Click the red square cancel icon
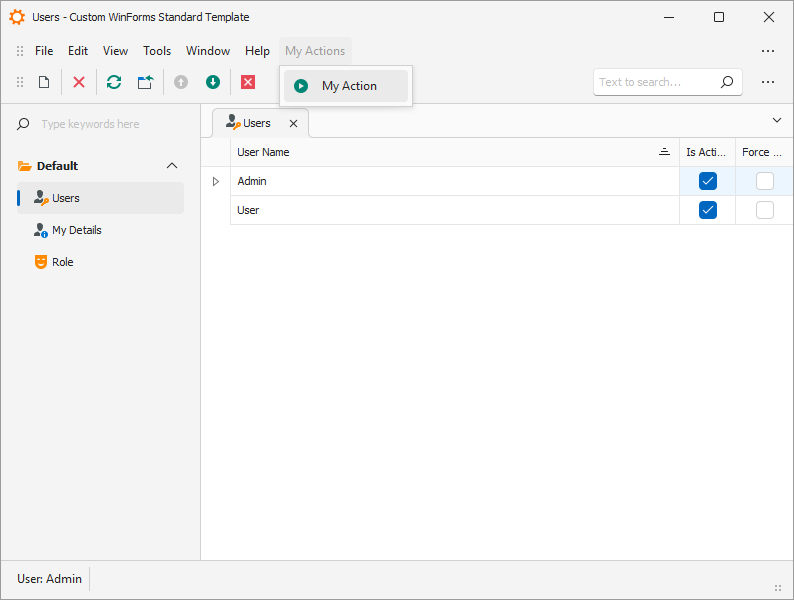The width and height of the screenshot is (794, 600). click(x=248, y=82)
